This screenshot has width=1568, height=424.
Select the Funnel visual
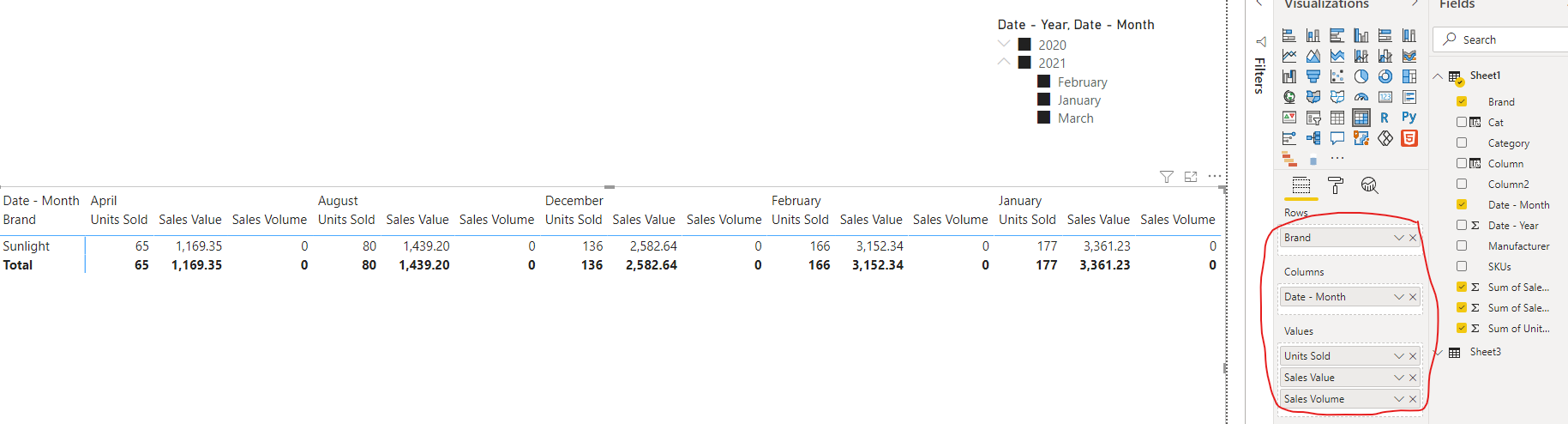[1313, 76]
